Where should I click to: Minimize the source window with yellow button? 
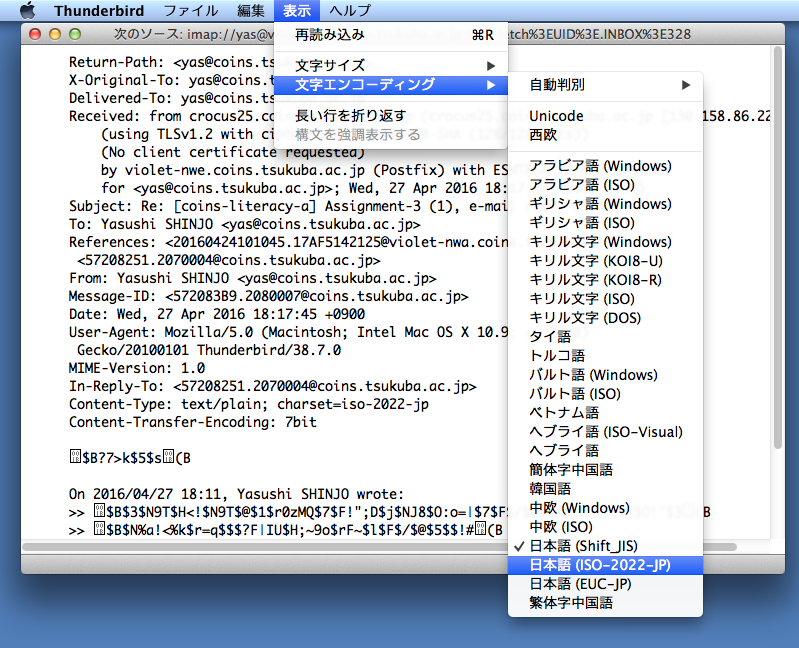click(55, 34)
